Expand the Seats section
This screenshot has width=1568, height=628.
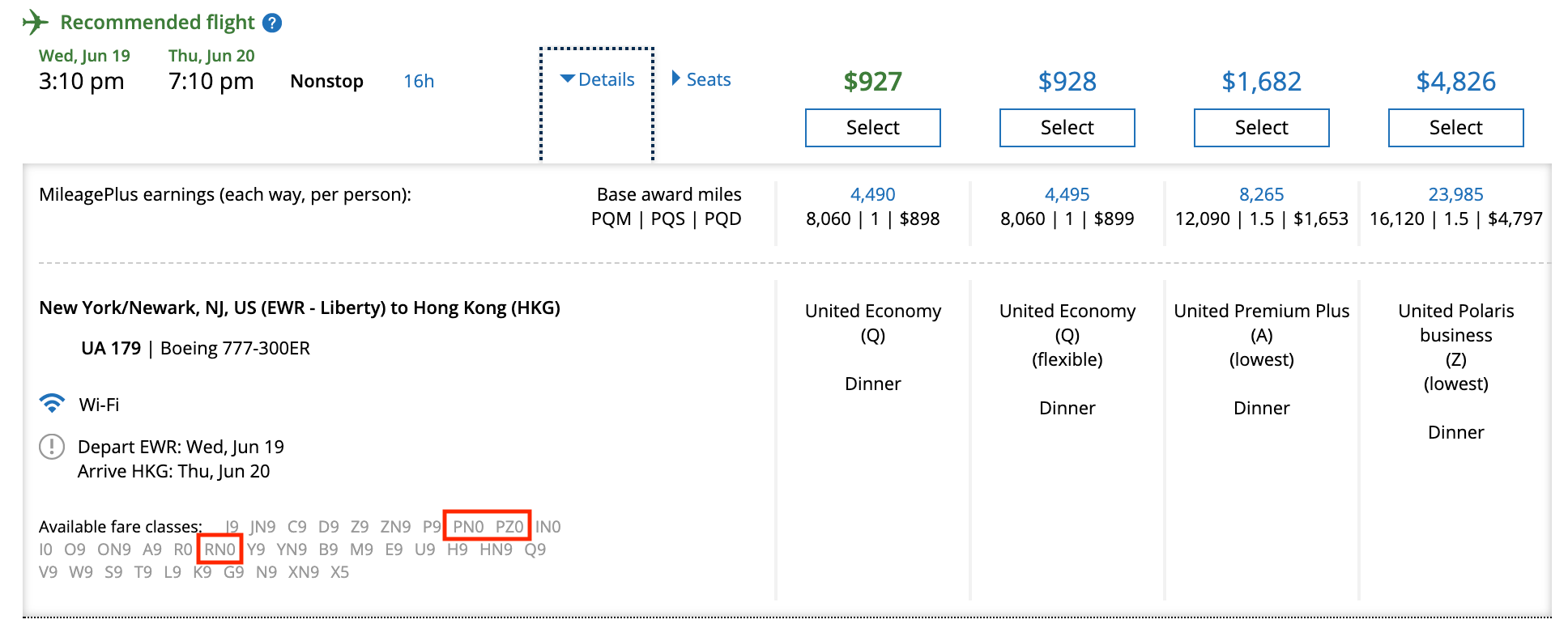[701, 79]
